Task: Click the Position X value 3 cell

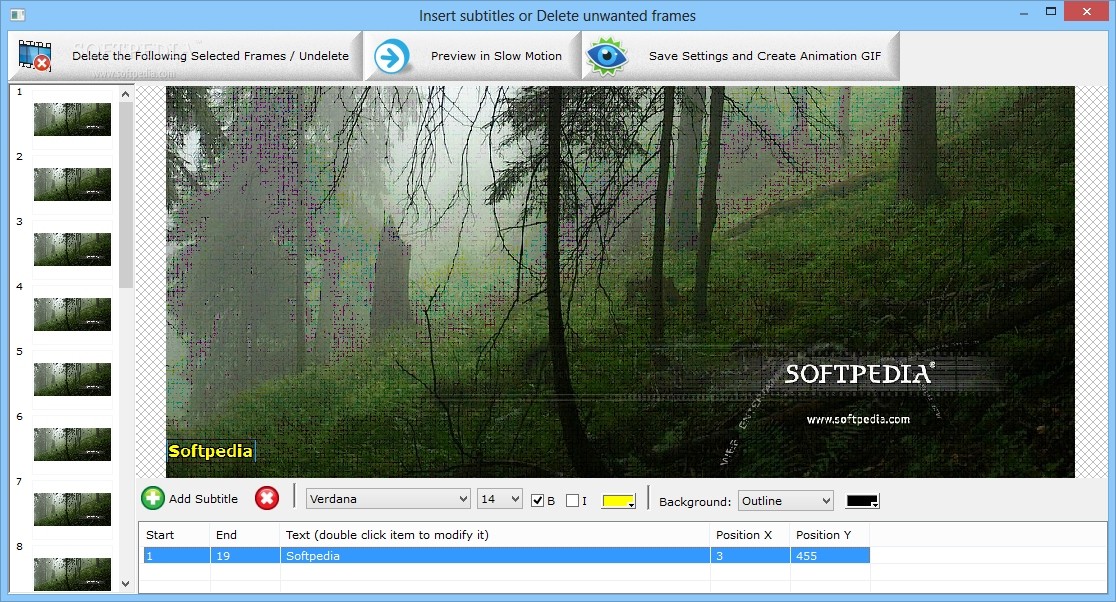Action: pyautogui.click(x=750, y=556)
